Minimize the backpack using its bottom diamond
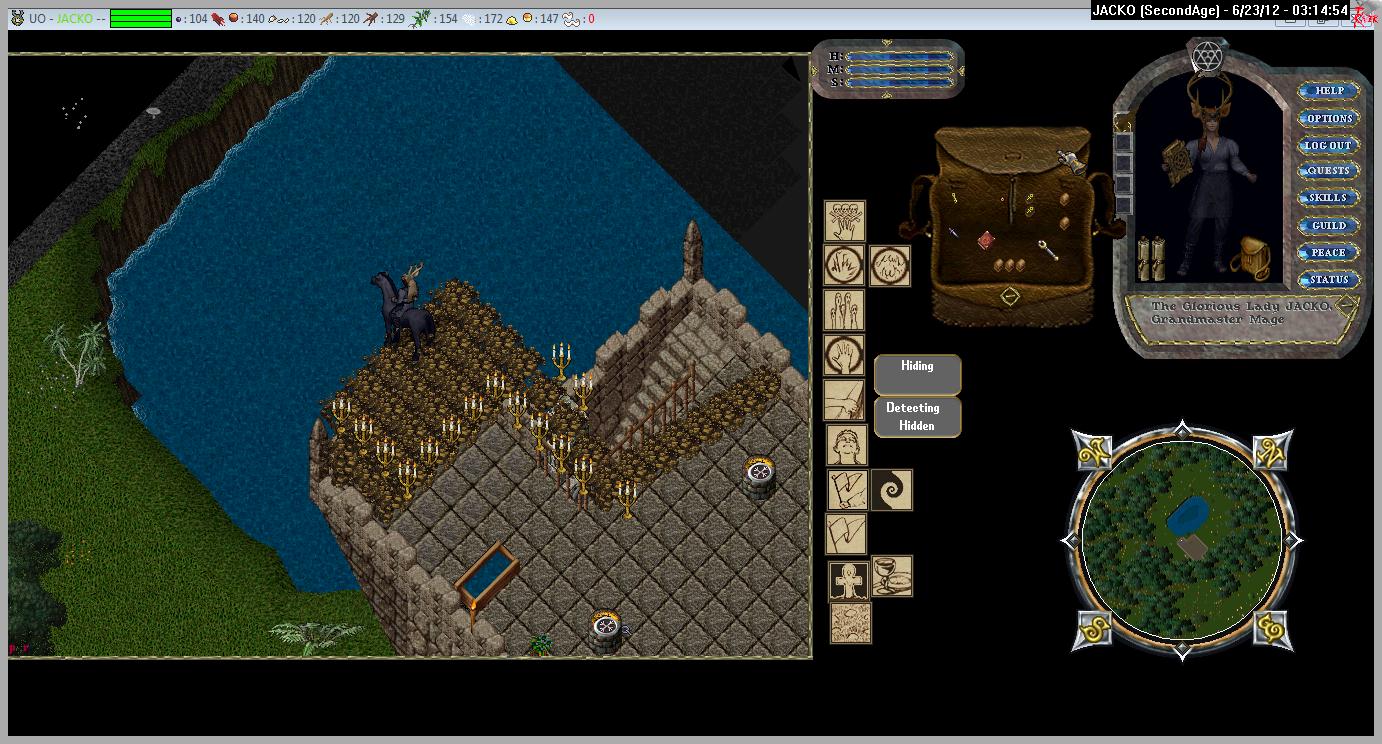Viewport: 1382px width, 744px height. pos(1010,296)
